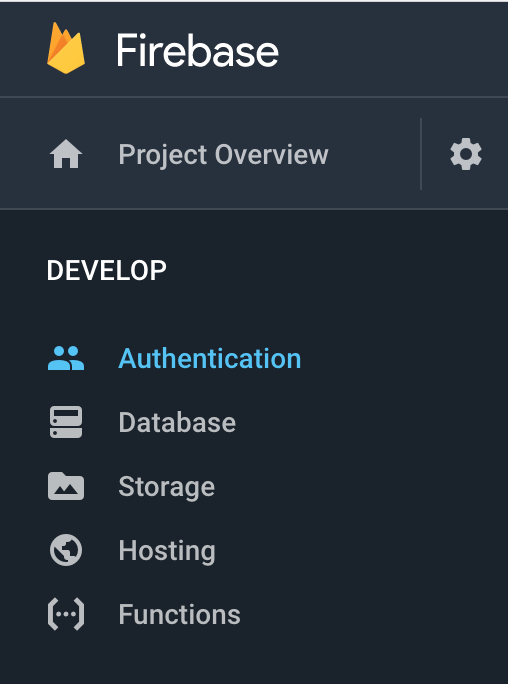The height and width of the screenshot is (684, 508).
Task: Open the home icon for Project Overview
Action: click(x=66, y=154)
